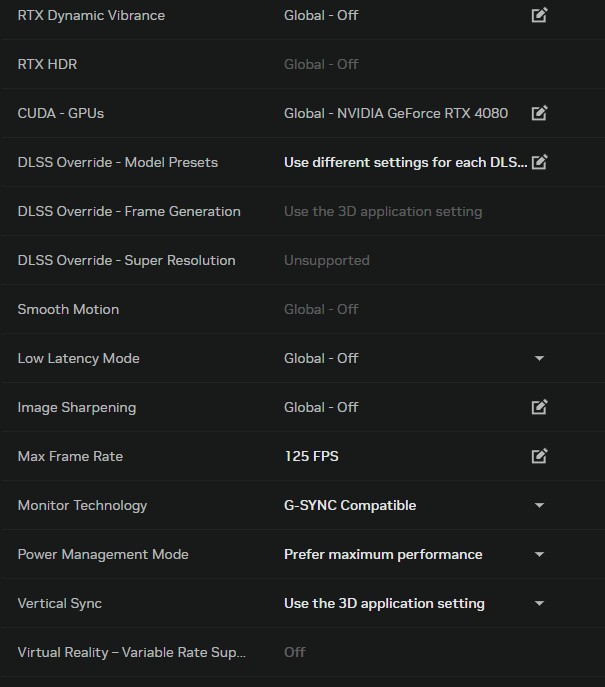The image size is (605, 687).
Task: Select the Image Sharpening setting label
Action: pyautogui.click(x=77, y=407)
